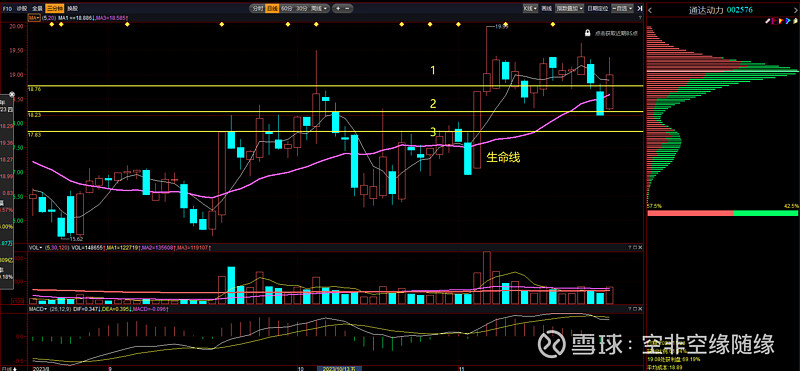Click the stock code 002576
The image size is (800, 371).
740,10
